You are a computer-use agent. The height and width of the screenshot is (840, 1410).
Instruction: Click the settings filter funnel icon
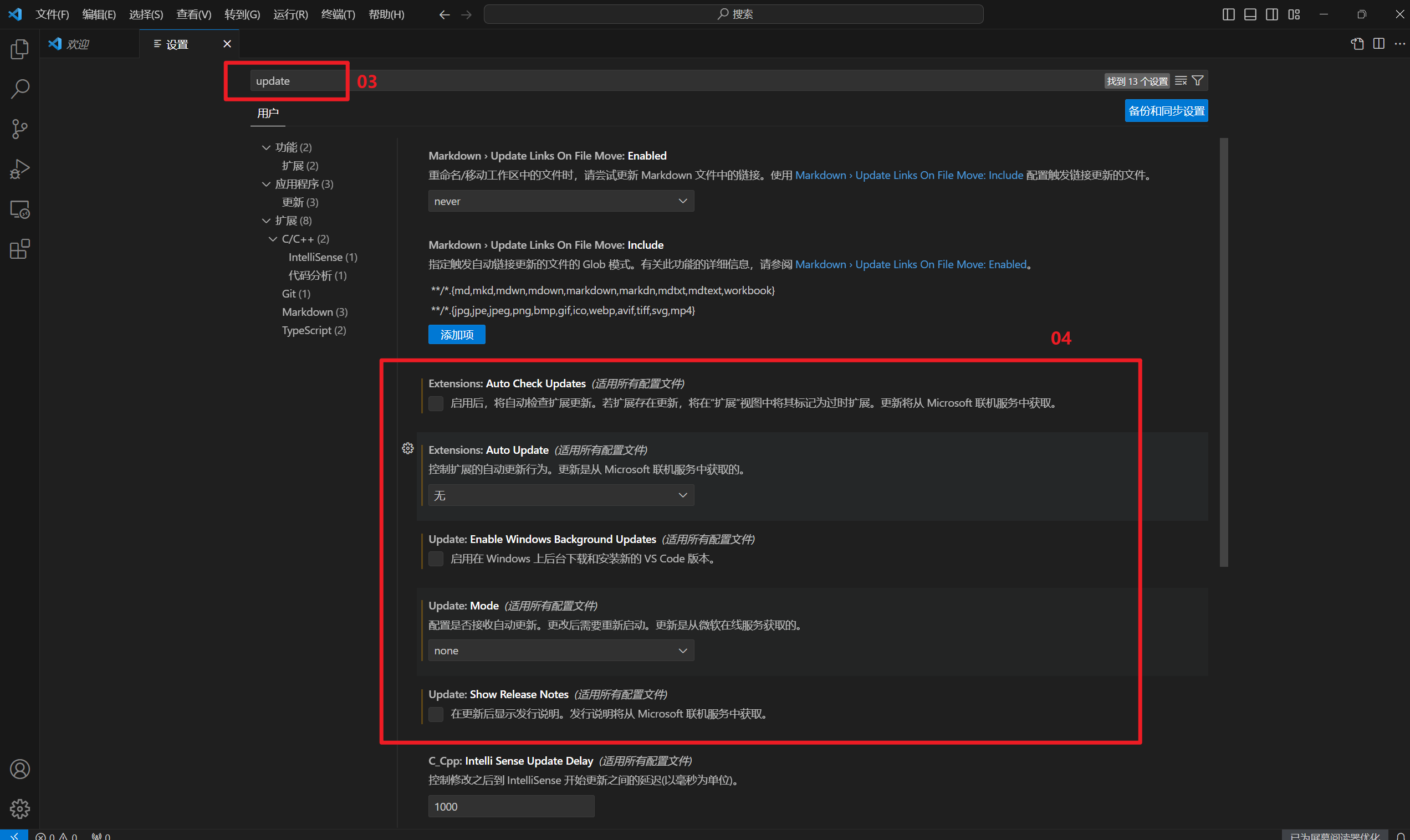coord(1197,81)
